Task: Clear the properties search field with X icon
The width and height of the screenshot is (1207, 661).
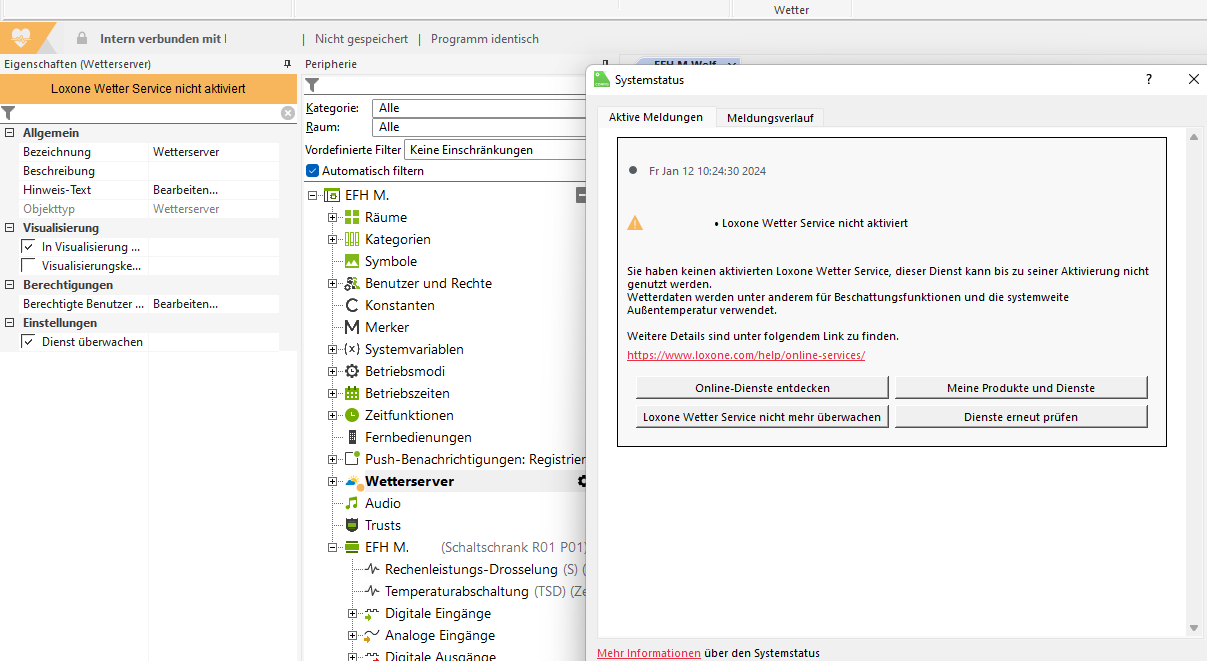Action: point(288,113)
